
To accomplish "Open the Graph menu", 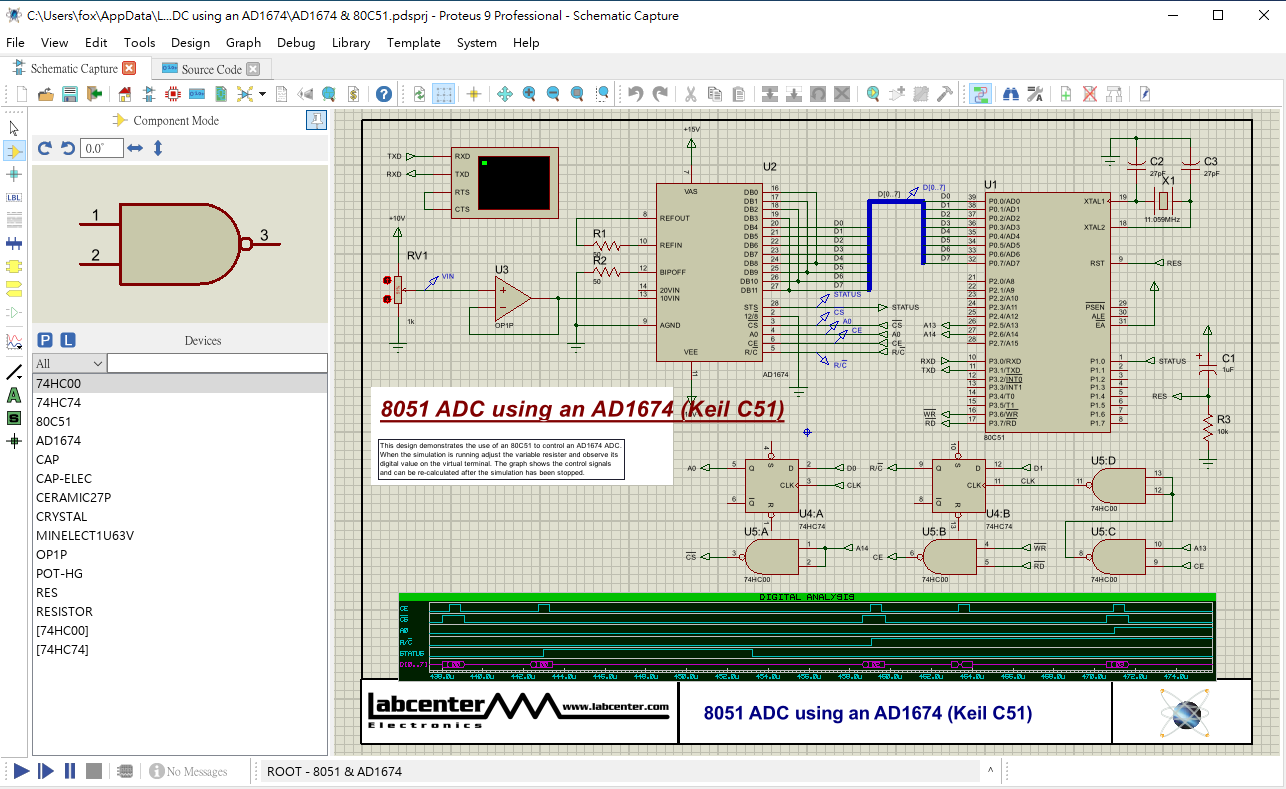I will pyautogui.click(x=243, y=43).
